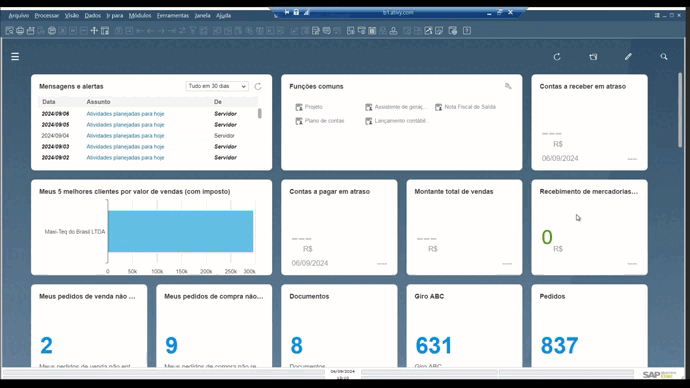Click the Find binoculars toolbar icon
The width and height of the screenshot is (690, 388).
(118, 31)
